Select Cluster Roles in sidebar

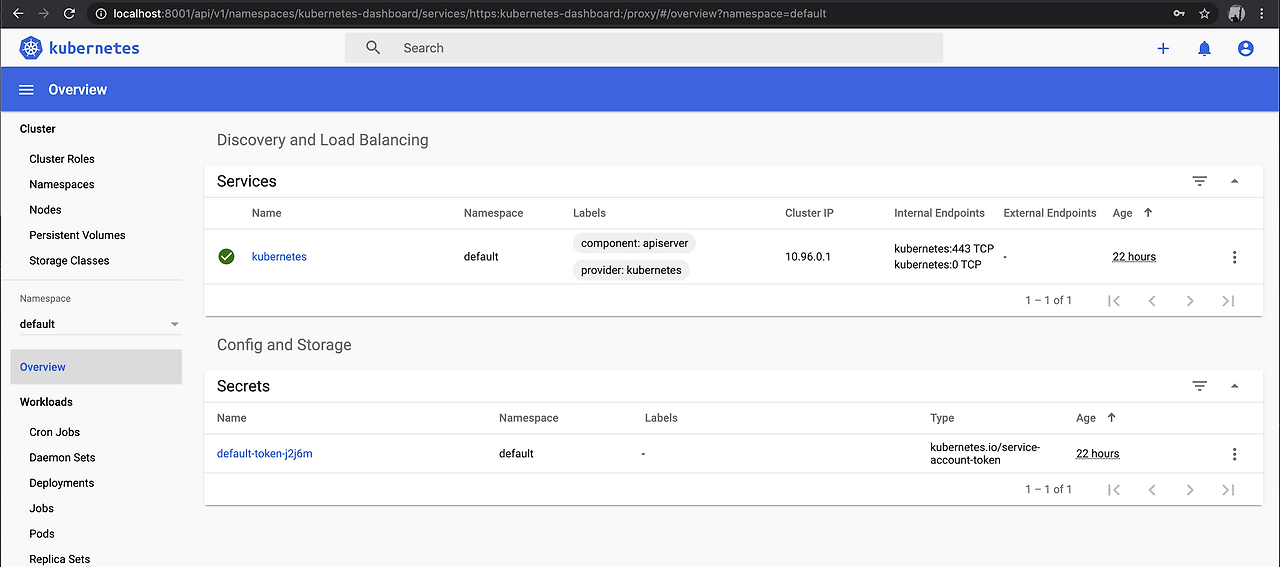tap(62, 159)
